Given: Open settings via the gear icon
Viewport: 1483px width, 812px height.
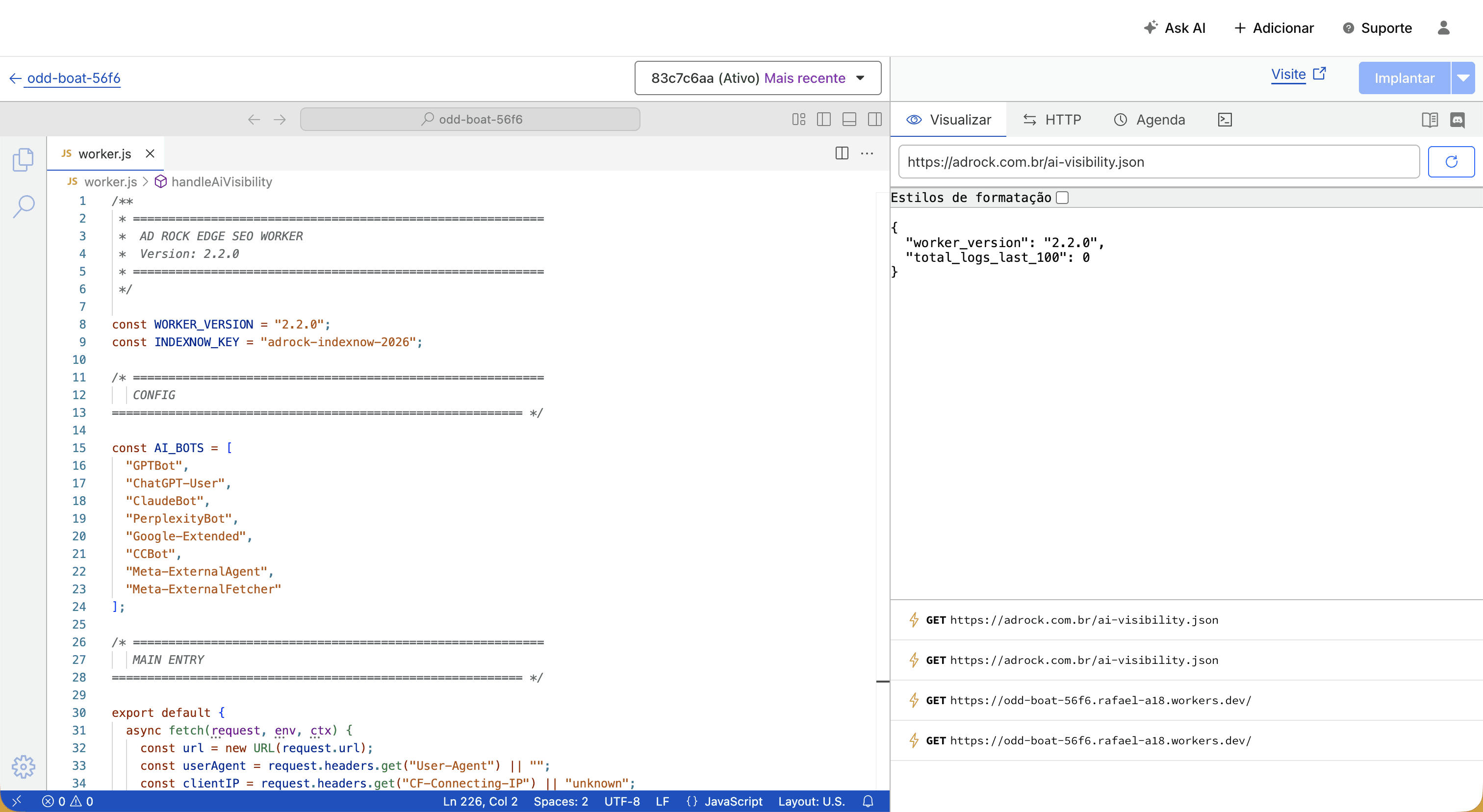Looking at the screenshot, I should tap(24, 766).
